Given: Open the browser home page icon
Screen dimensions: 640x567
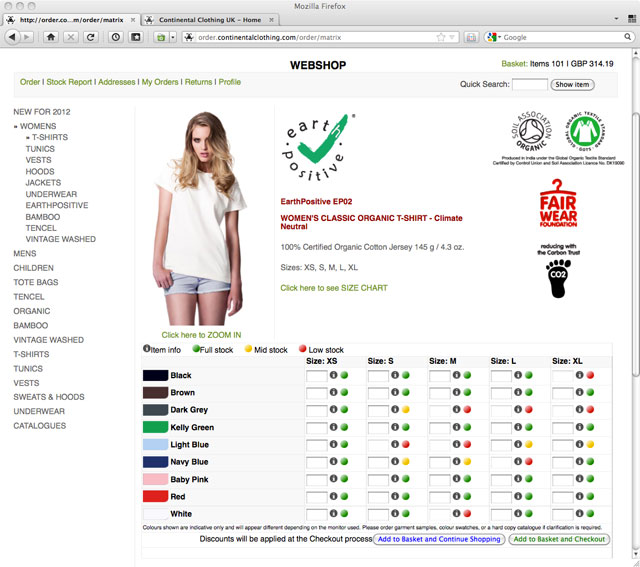Looking at the screenshot, I should coord(51,37).
